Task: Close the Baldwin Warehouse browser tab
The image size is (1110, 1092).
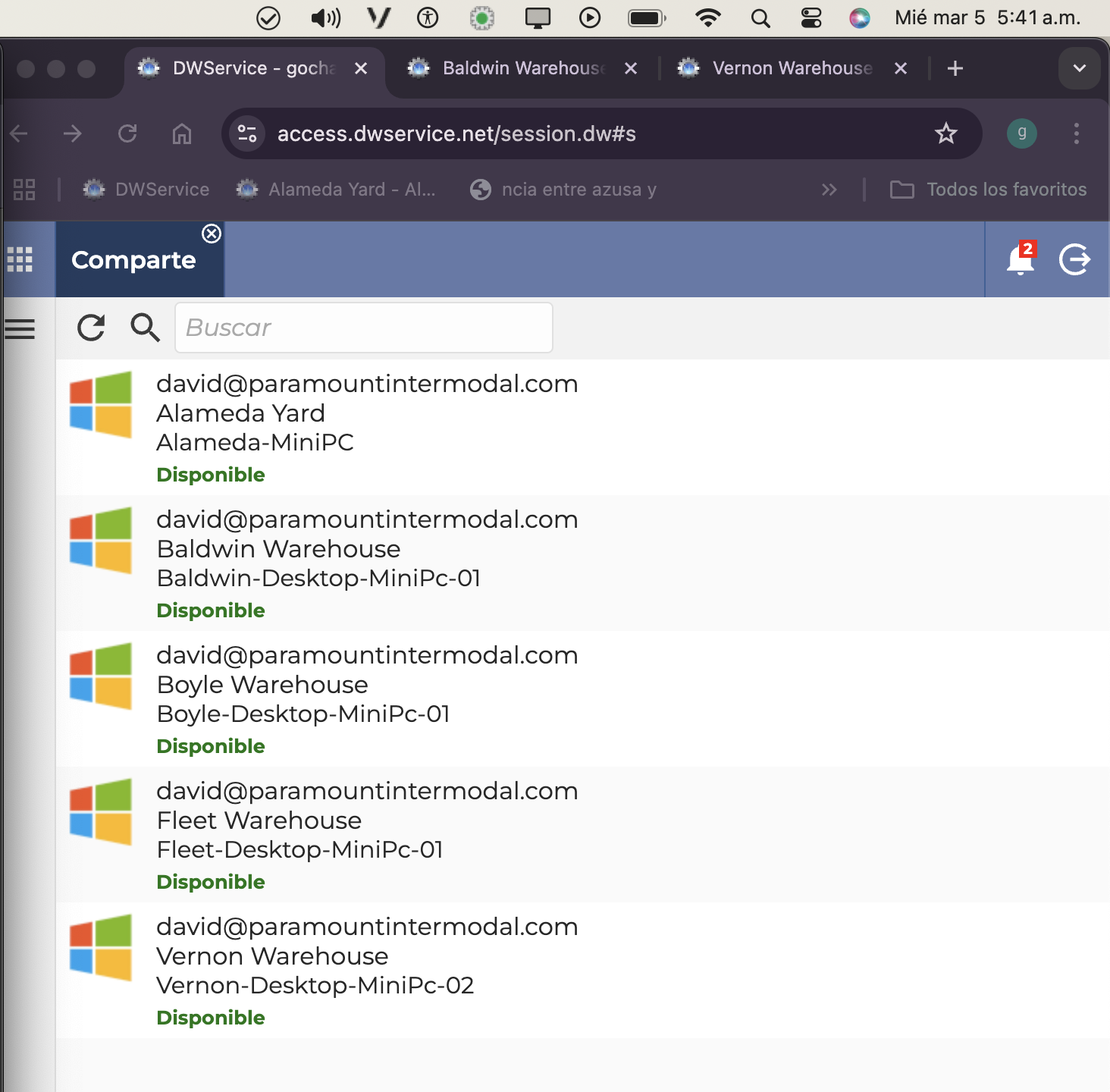Action: 630,68
